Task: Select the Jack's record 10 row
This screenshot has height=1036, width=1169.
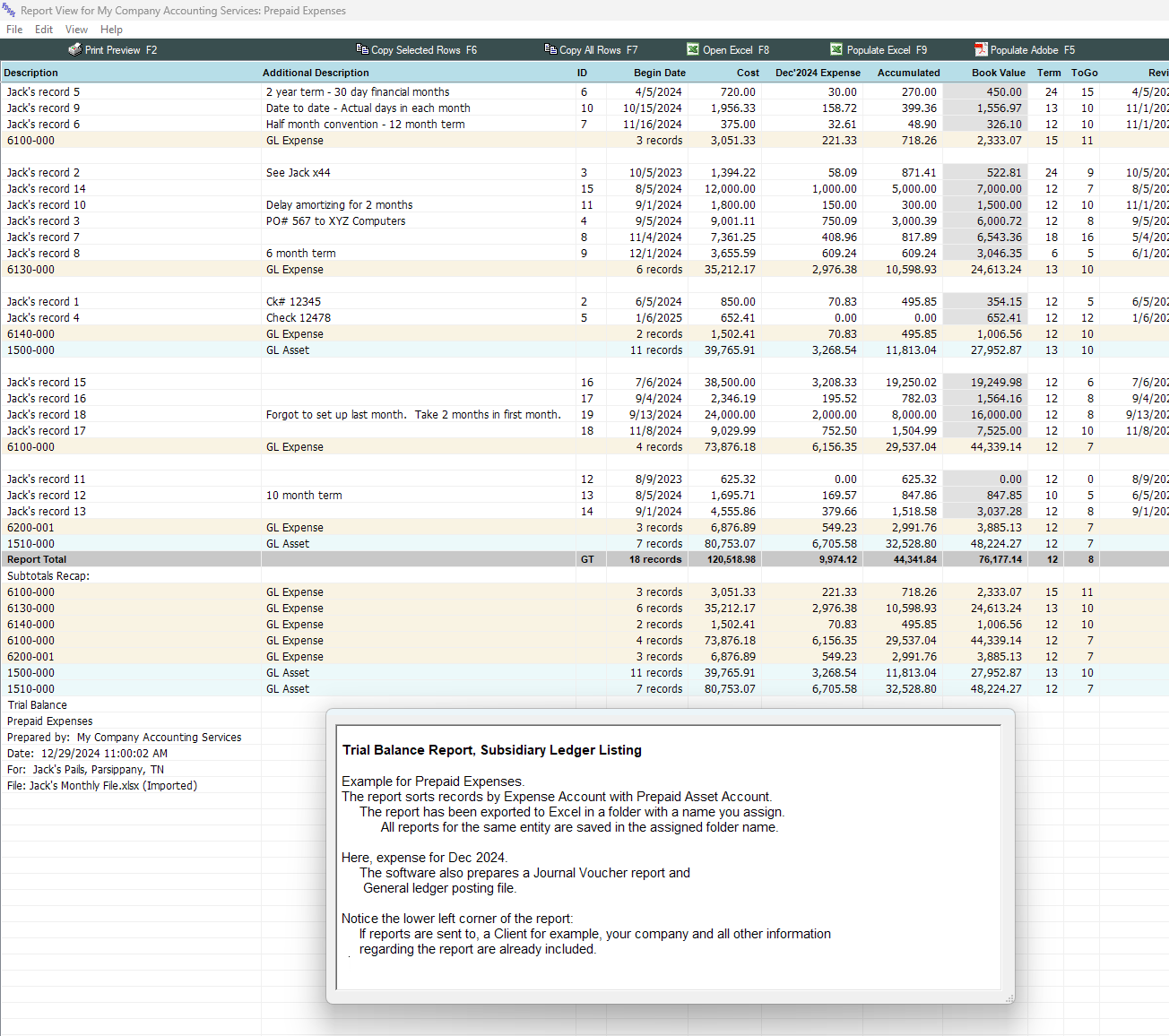Action: coord(584,204)
